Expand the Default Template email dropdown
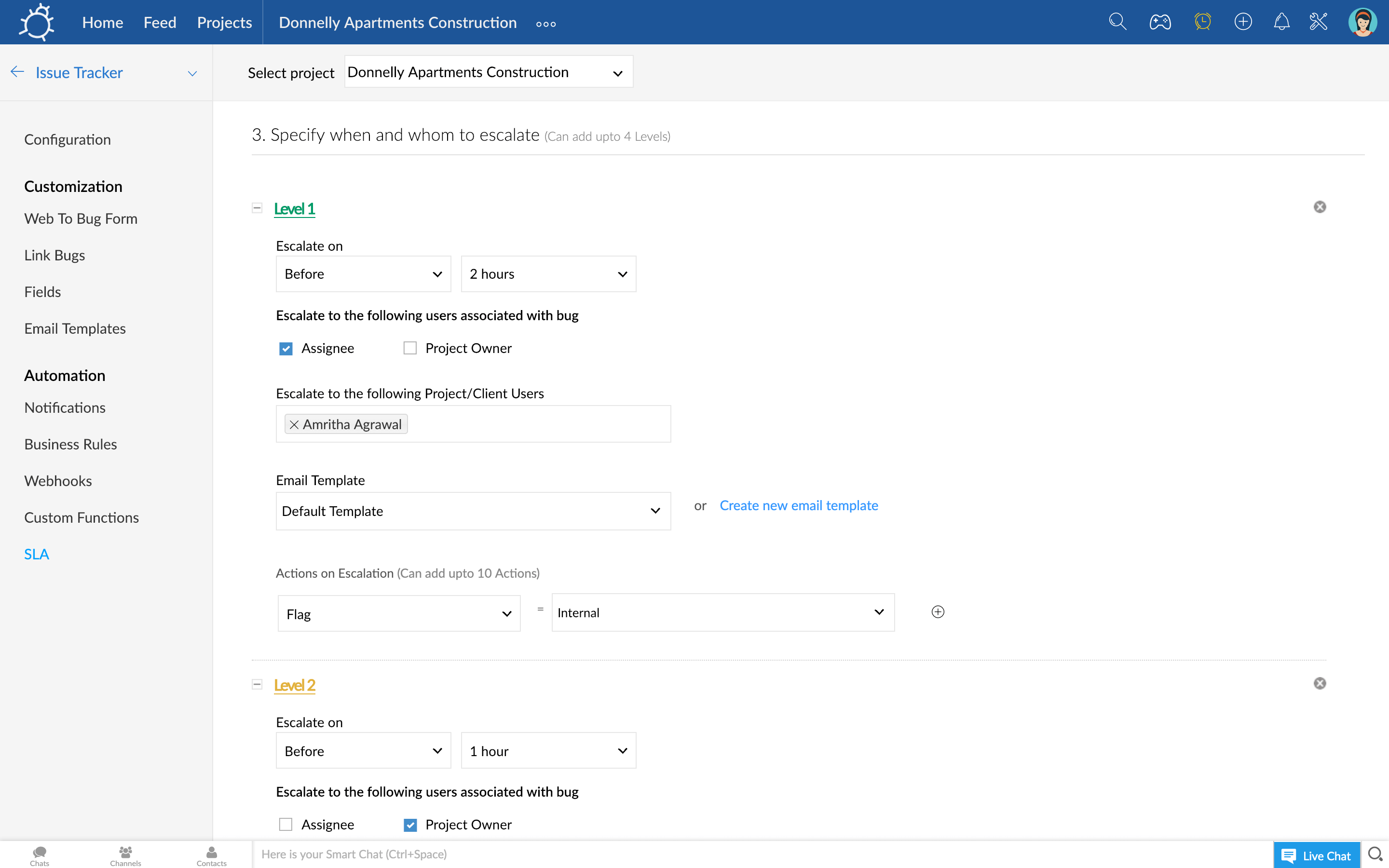This screenshot has height=868, width=1389. click(473, 511)
